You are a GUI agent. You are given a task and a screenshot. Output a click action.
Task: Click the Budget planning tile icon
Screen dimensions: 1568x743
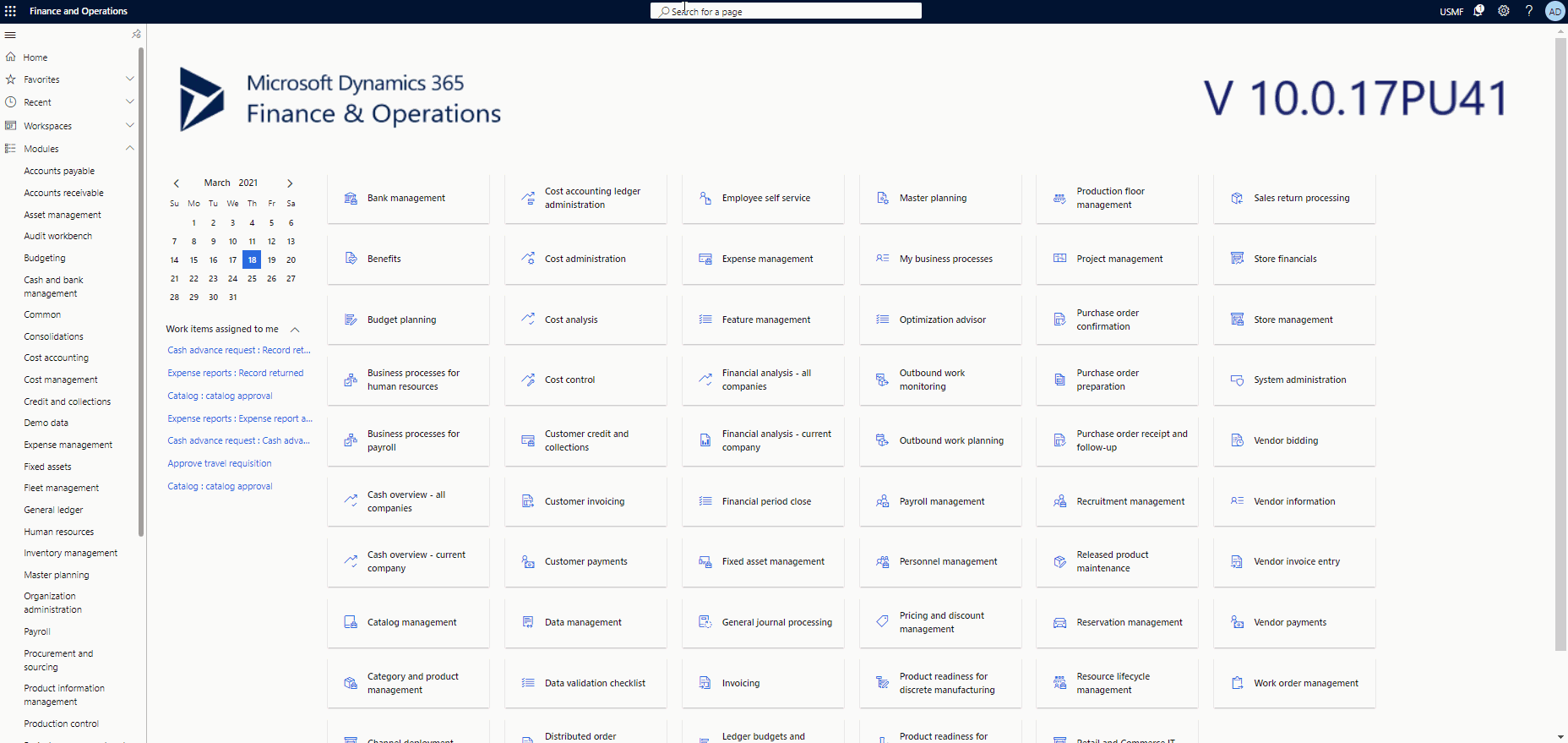point(351,320)
